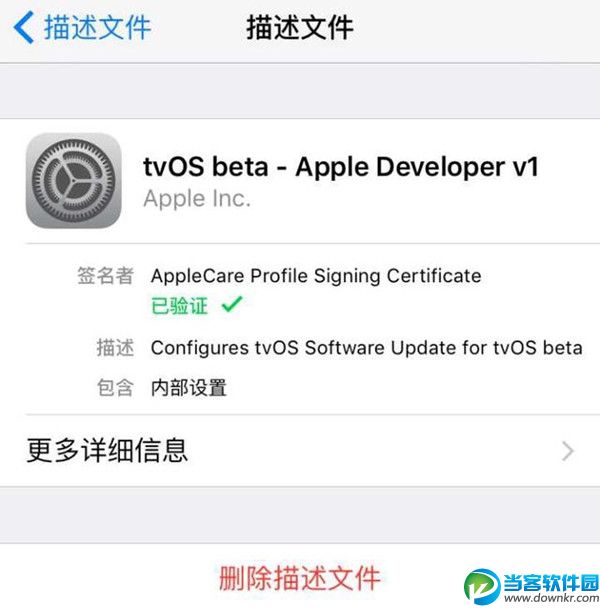Click the Configures tvOS Software Update description
Screen dimensions: 600x612
click(x=367, y=348)
